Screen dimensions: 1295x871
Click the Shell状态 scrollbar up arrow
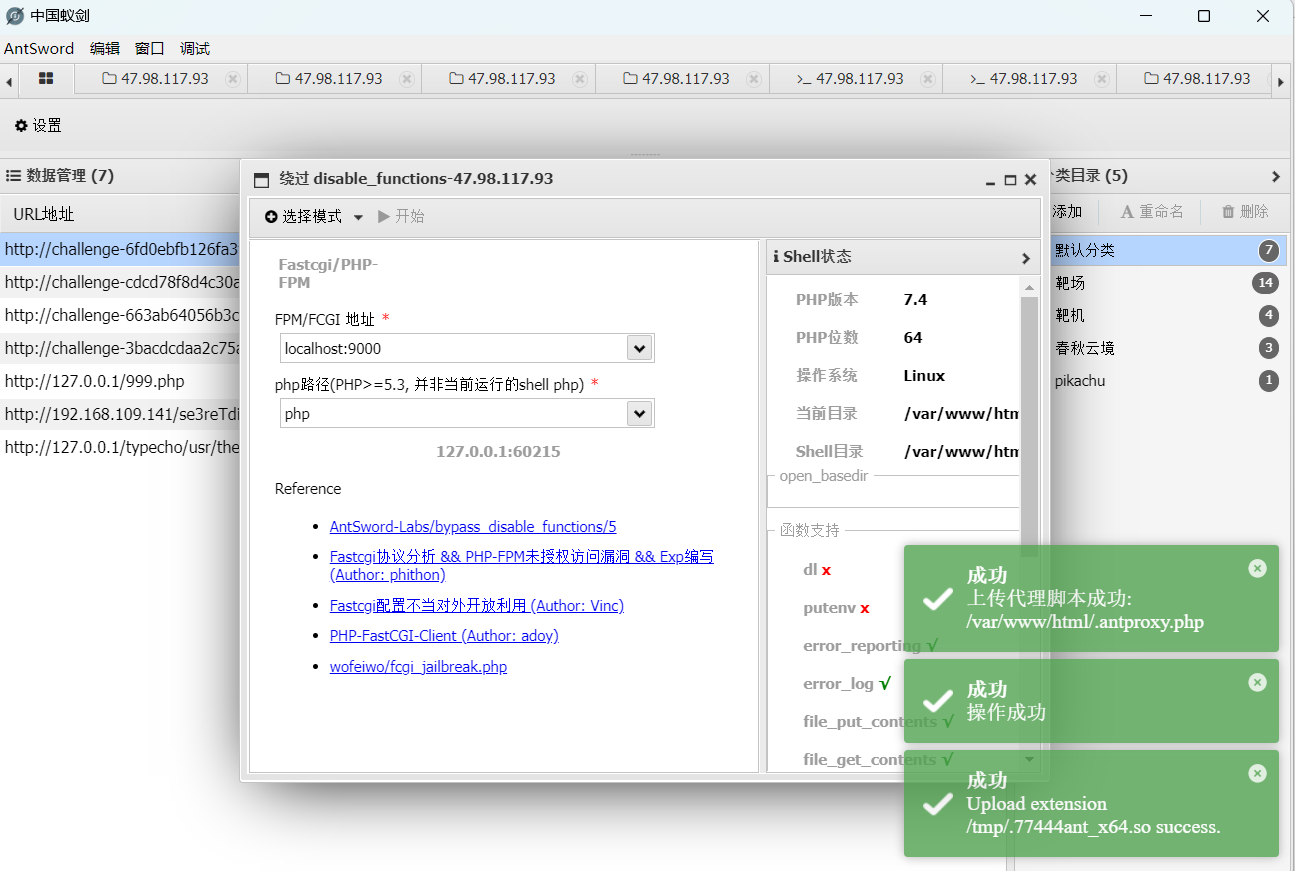(1029, 287)
